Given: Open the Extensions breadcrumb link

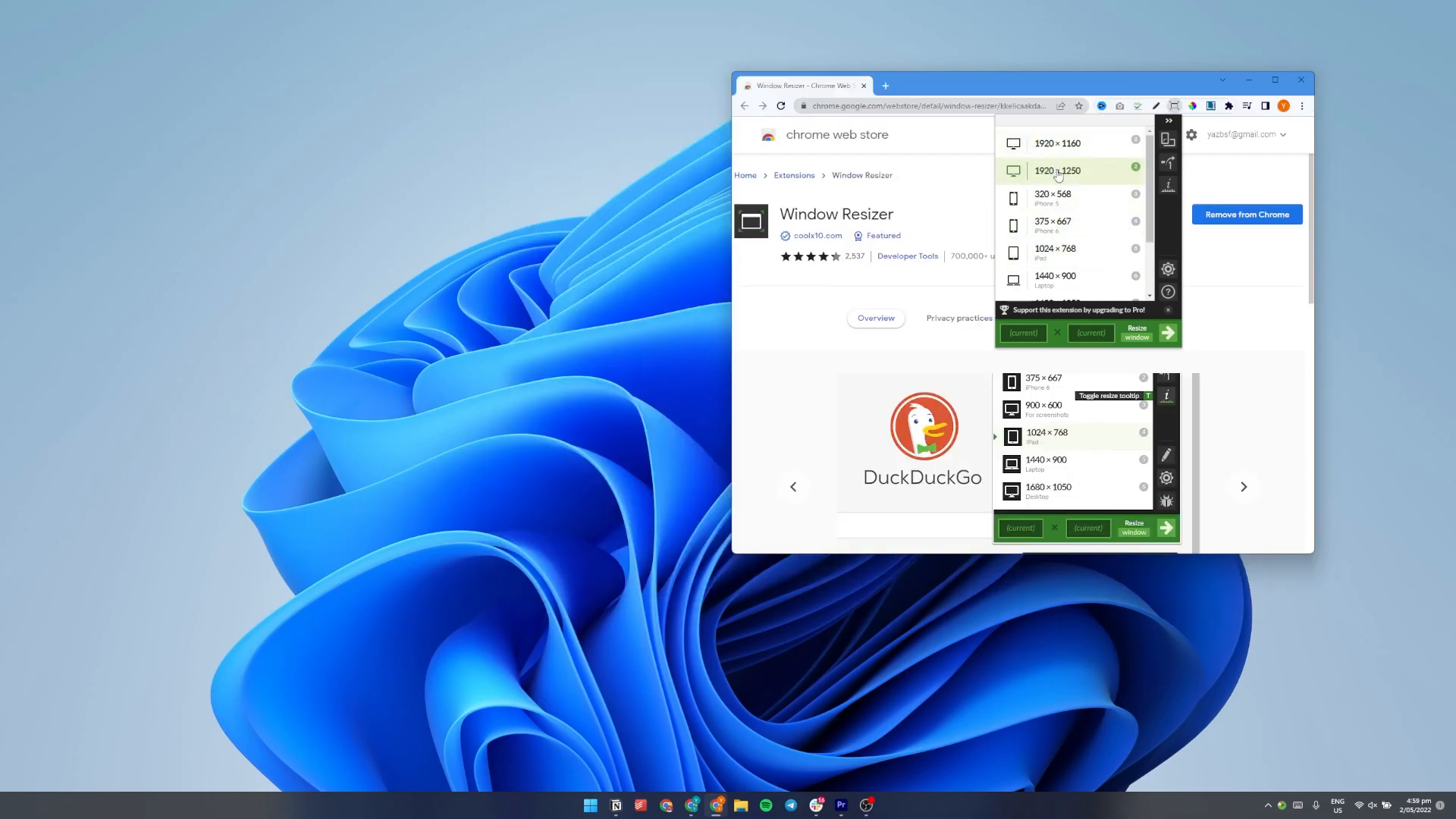Looking at the screenshot, I should [x=794, y=175].
